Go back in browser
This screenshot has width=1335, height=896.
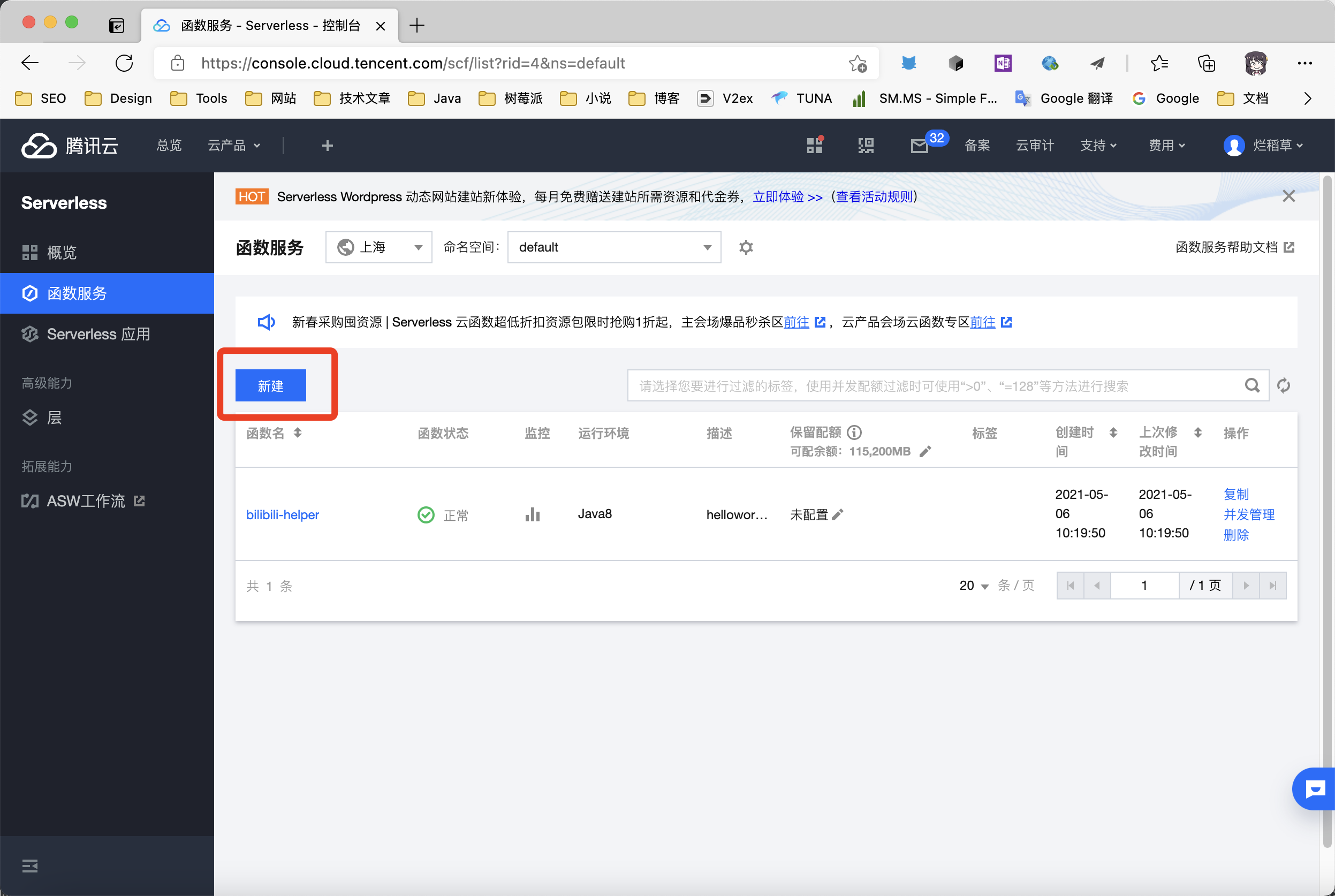point(30,63)
